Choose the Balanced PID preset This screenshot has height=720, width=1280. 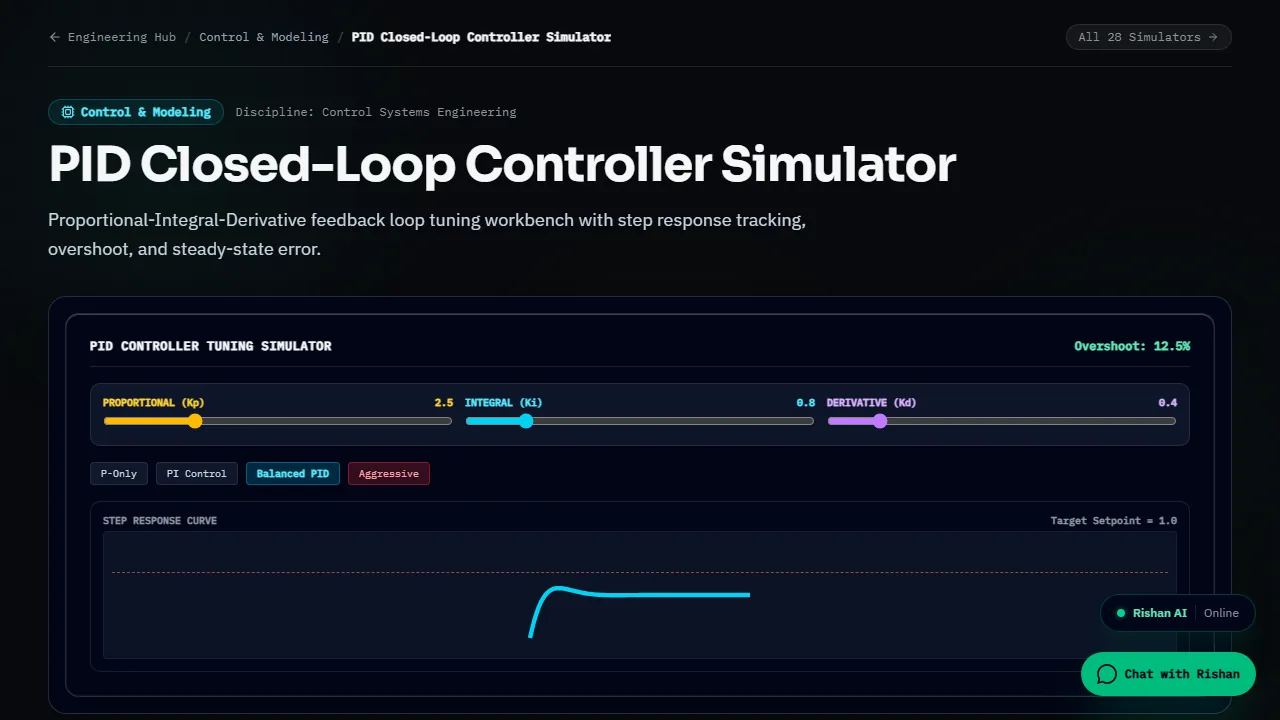point(293,473)
